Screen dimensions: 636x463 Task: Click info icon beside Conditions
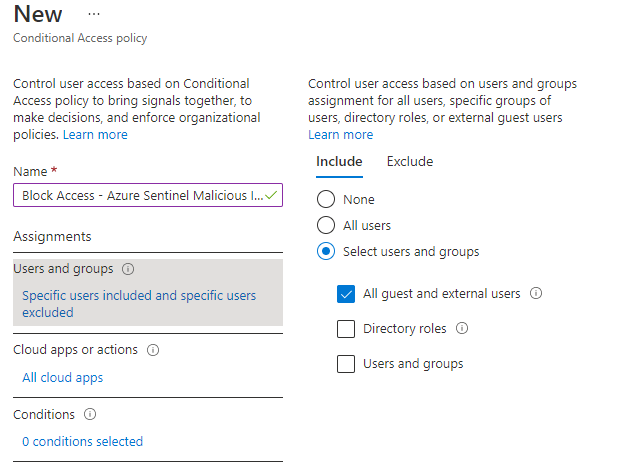coord(90,414)
